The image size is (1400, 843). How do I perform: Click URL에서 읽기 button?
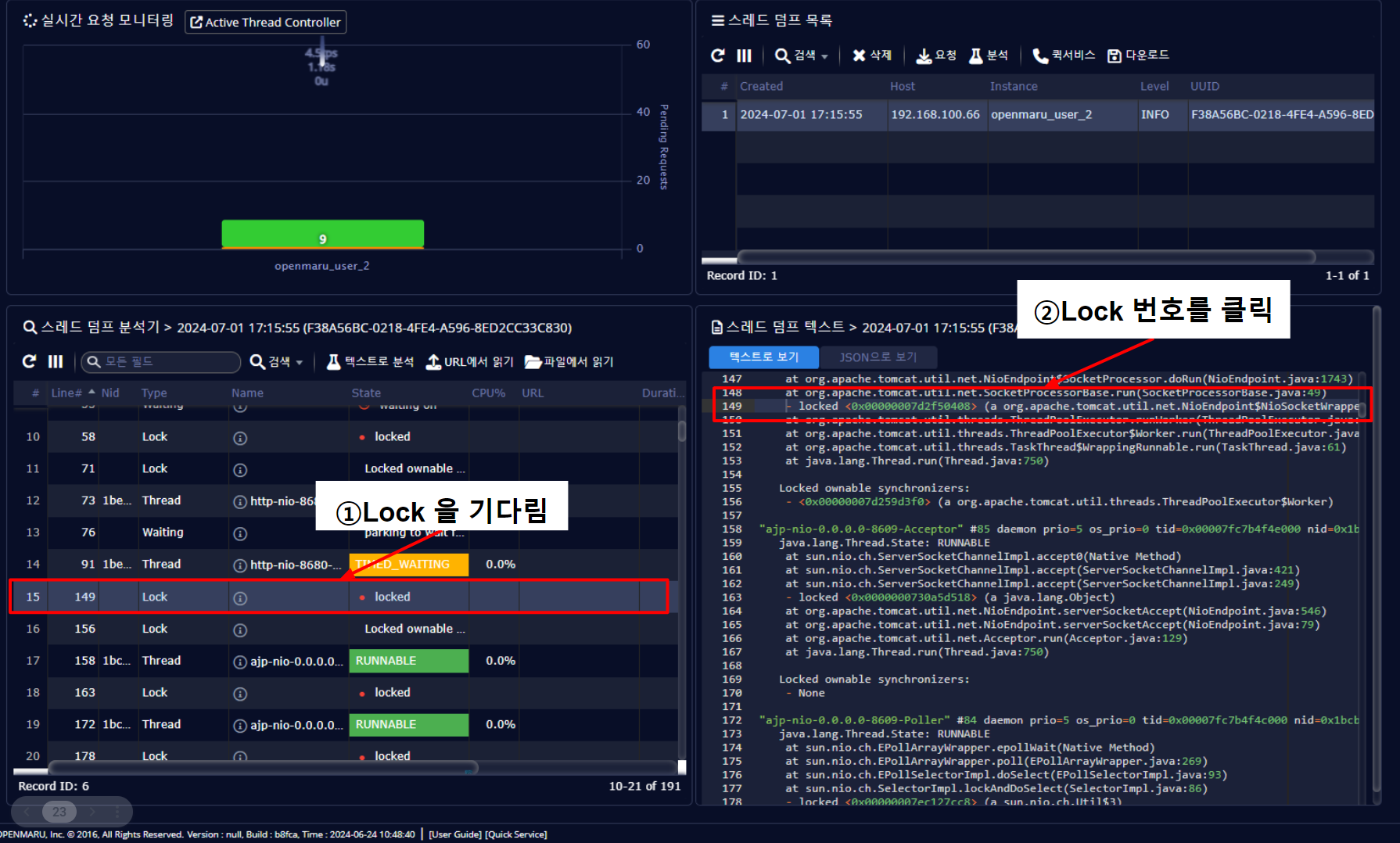coord(470,361)
